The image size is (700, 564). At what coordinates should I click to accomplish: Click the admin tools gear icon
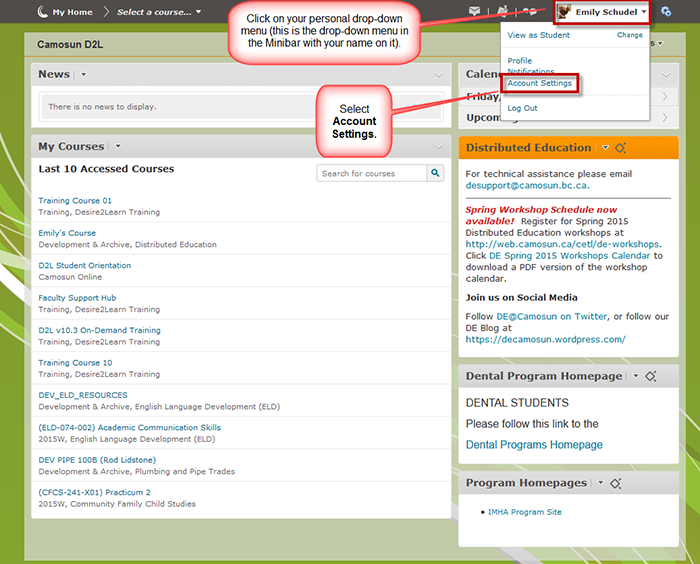(666, 12)
